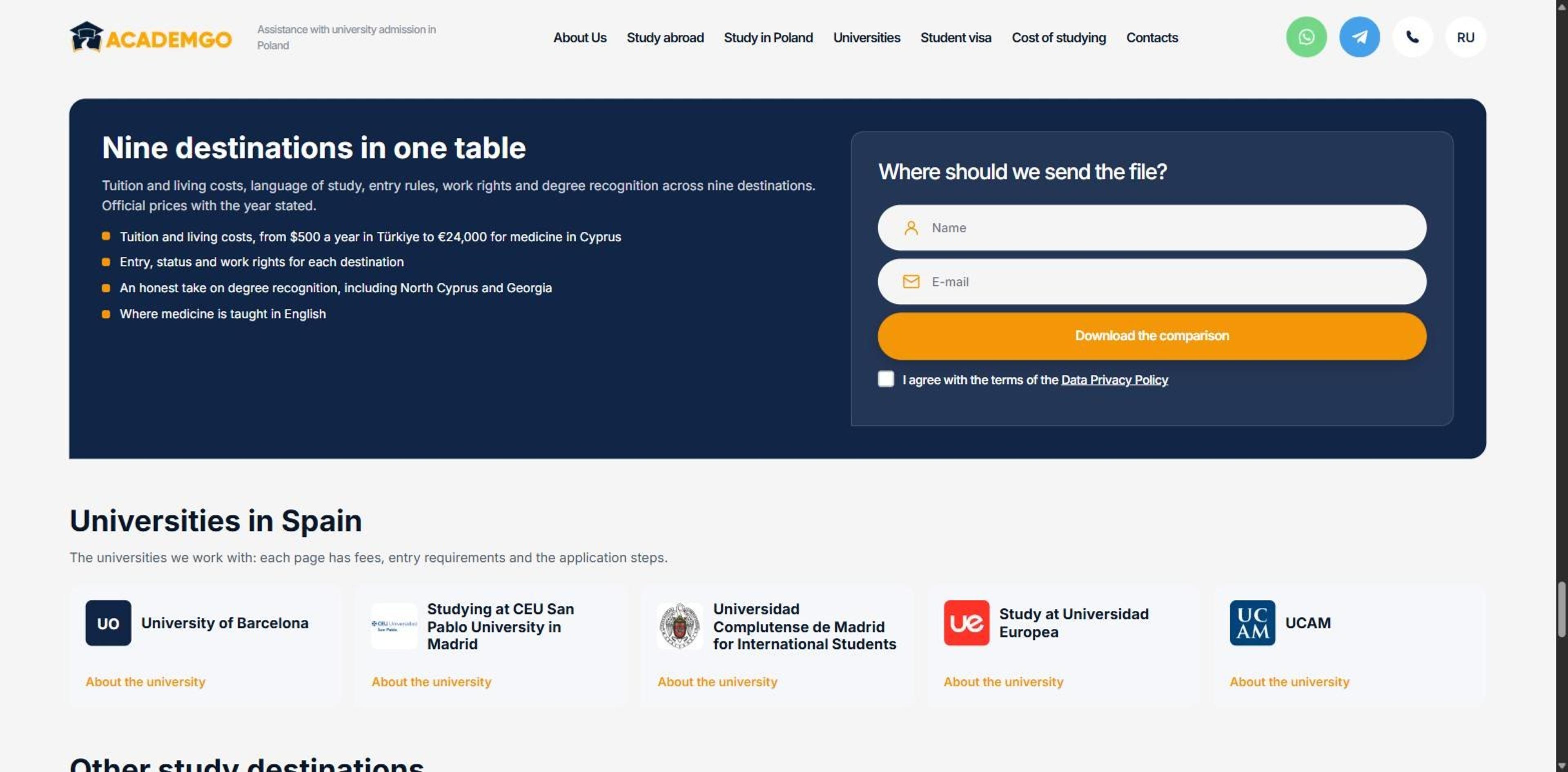
Task: Open About the university for Barcelona
Action: point(145,681)
